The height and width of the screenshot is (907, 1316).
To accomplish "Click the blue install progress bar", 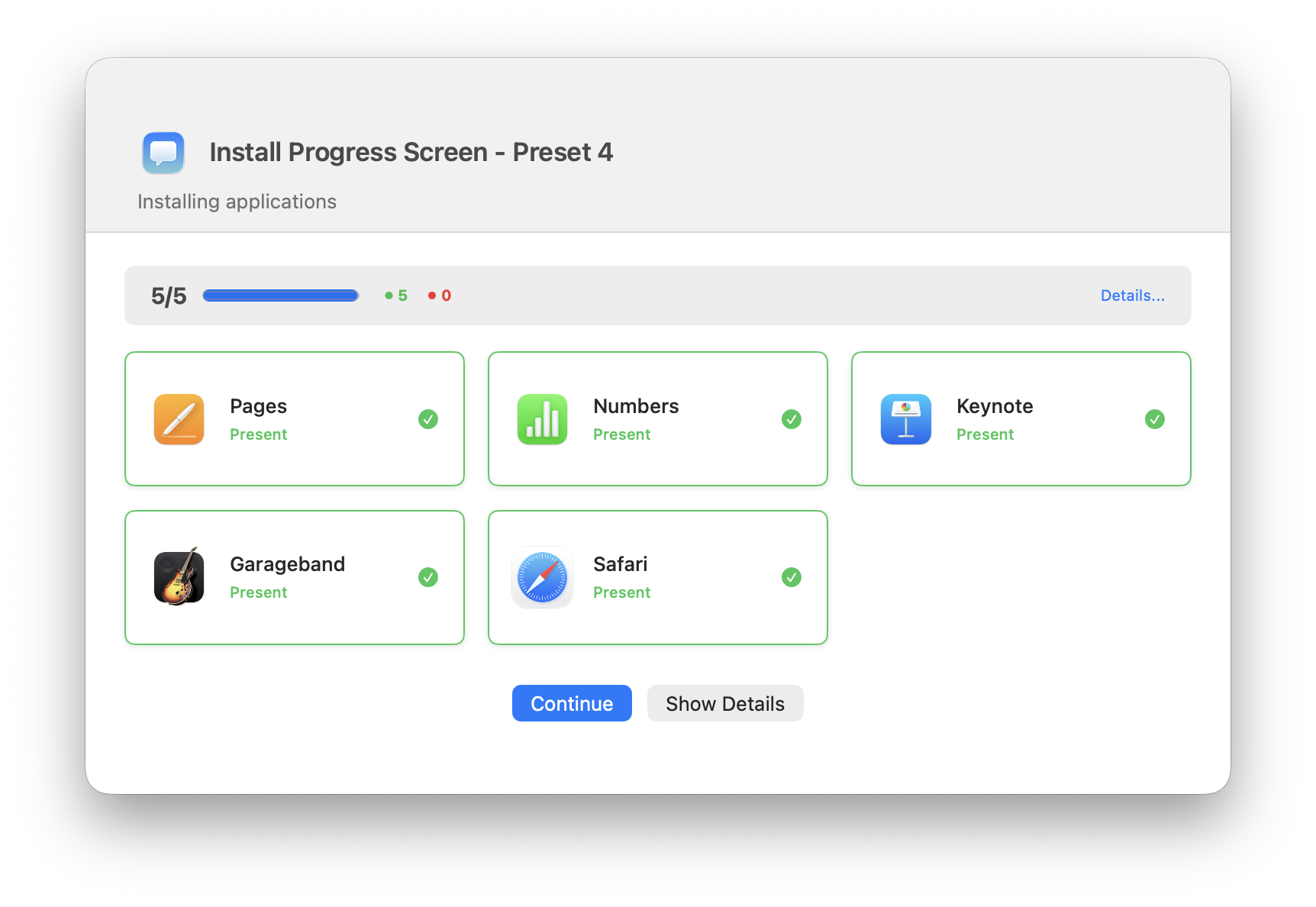I will (281, 295).
